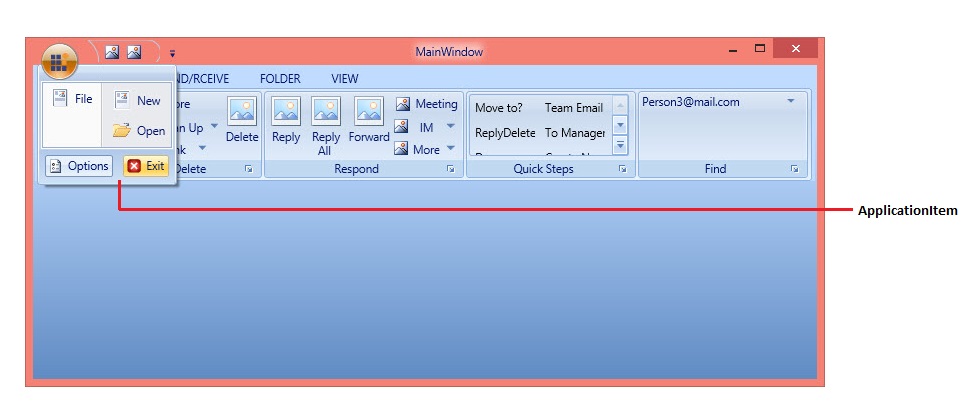The height and width of the screenshot is (420, 976).
Task: Click the Delete icon in the ribbon
Action: click(241, 120)
